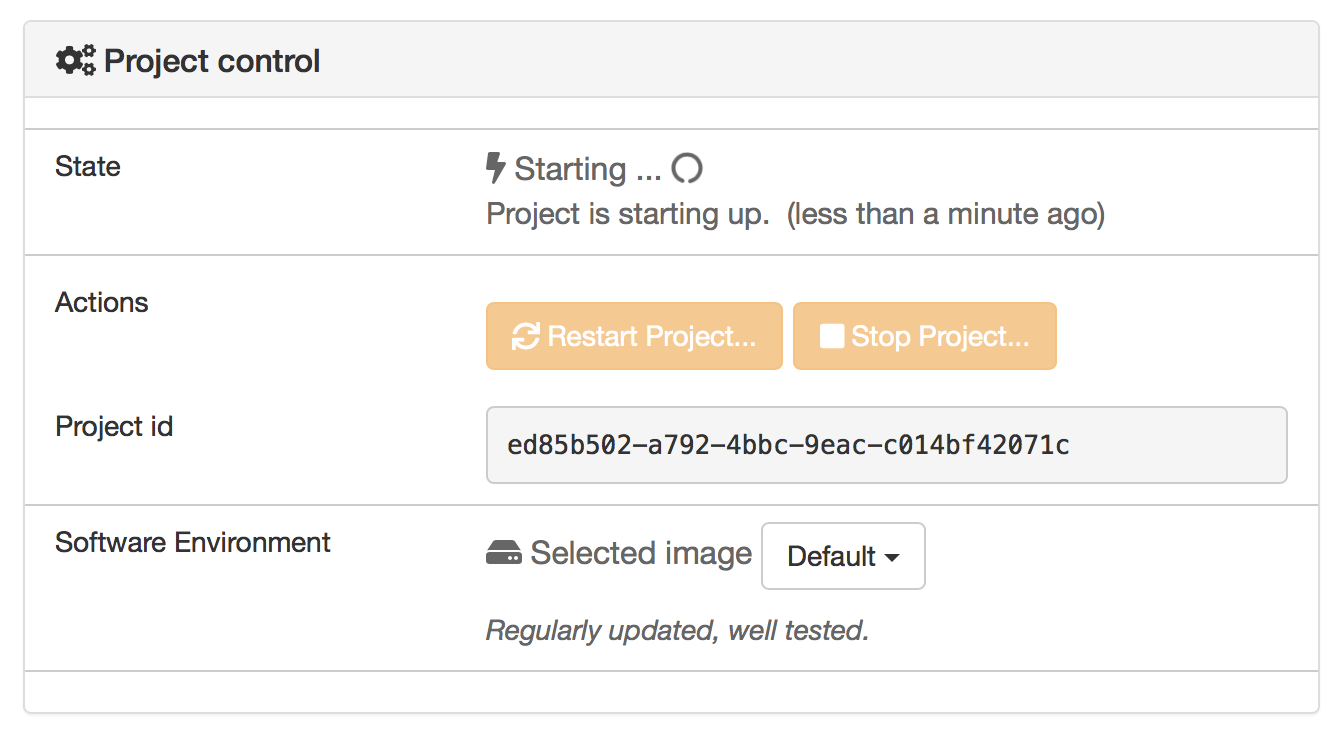The image size is (1344, 736).
Task: Click the lightning bolt state icon
Action: point(495,168)
